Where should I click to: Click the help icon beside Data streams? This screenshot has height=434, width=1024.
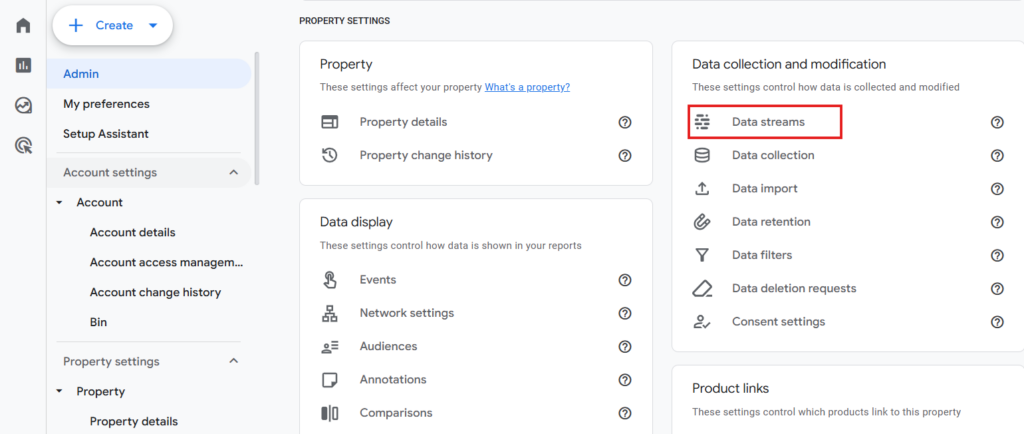(x=997, y=122)
